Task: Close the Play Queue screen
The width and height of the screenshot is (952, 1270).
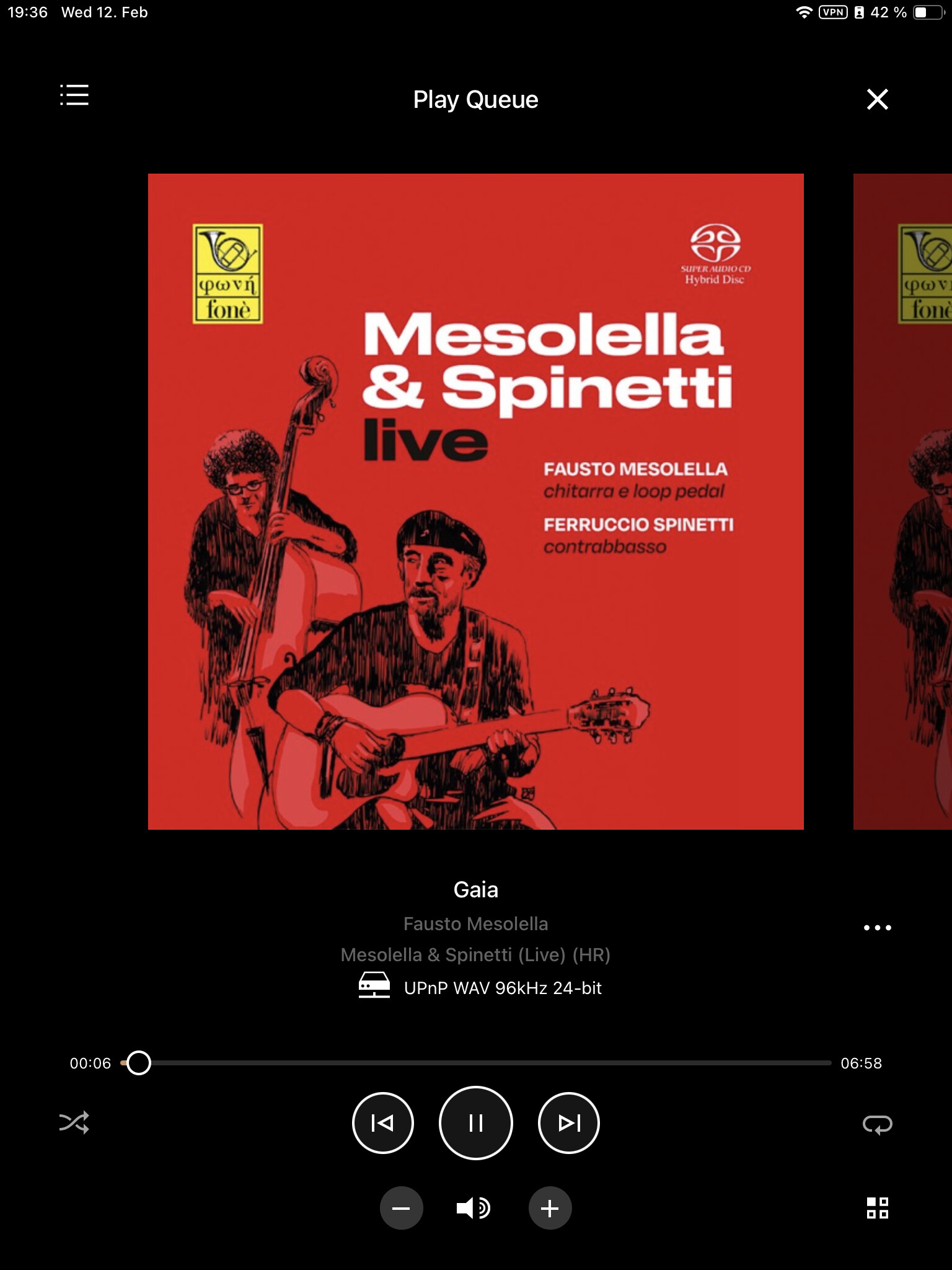Action: [x=877, y=99]
